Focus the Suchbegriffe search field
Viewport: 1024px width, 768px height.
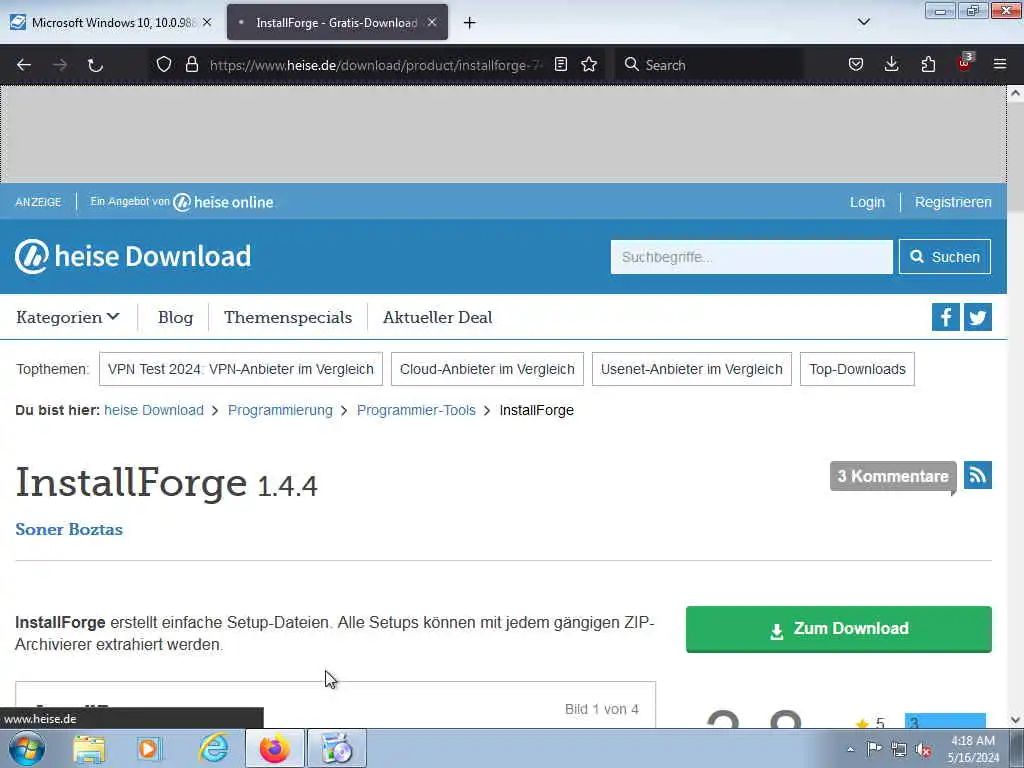pyautogui.click(x=751, y=257)
